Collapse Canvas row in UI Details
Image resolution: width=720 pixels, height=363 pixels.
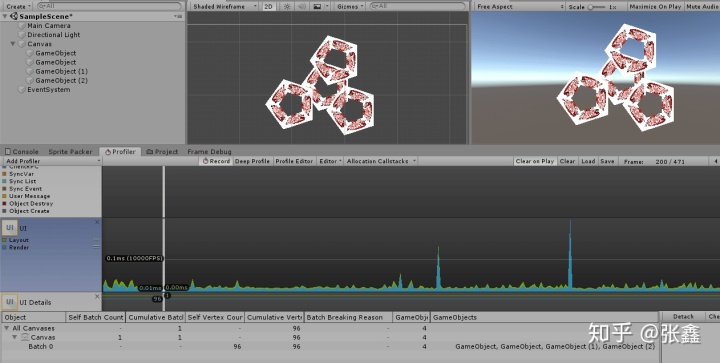pyautogui.click(x=15, y=337)
